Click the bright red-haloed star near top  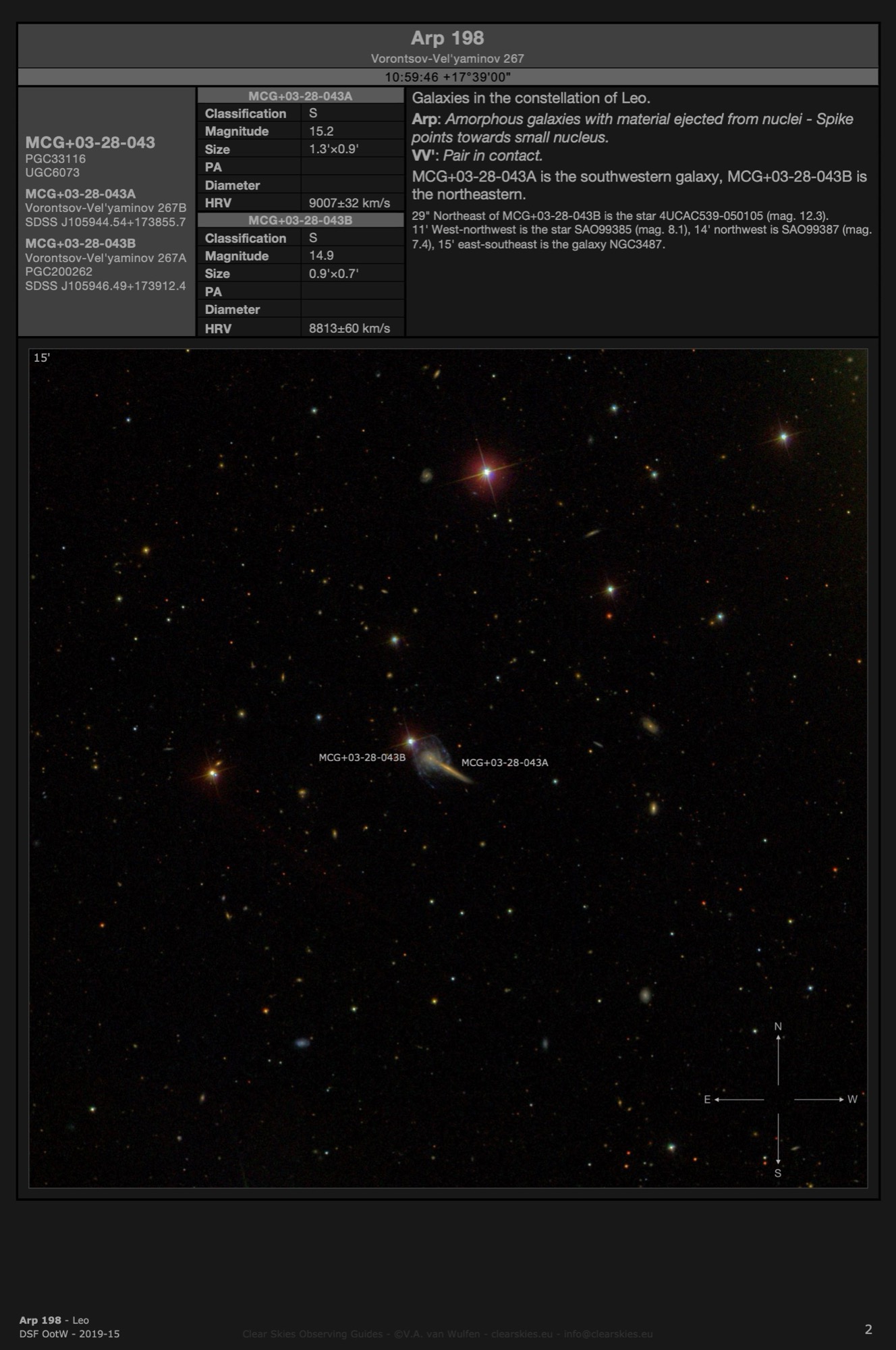[486, 473]
